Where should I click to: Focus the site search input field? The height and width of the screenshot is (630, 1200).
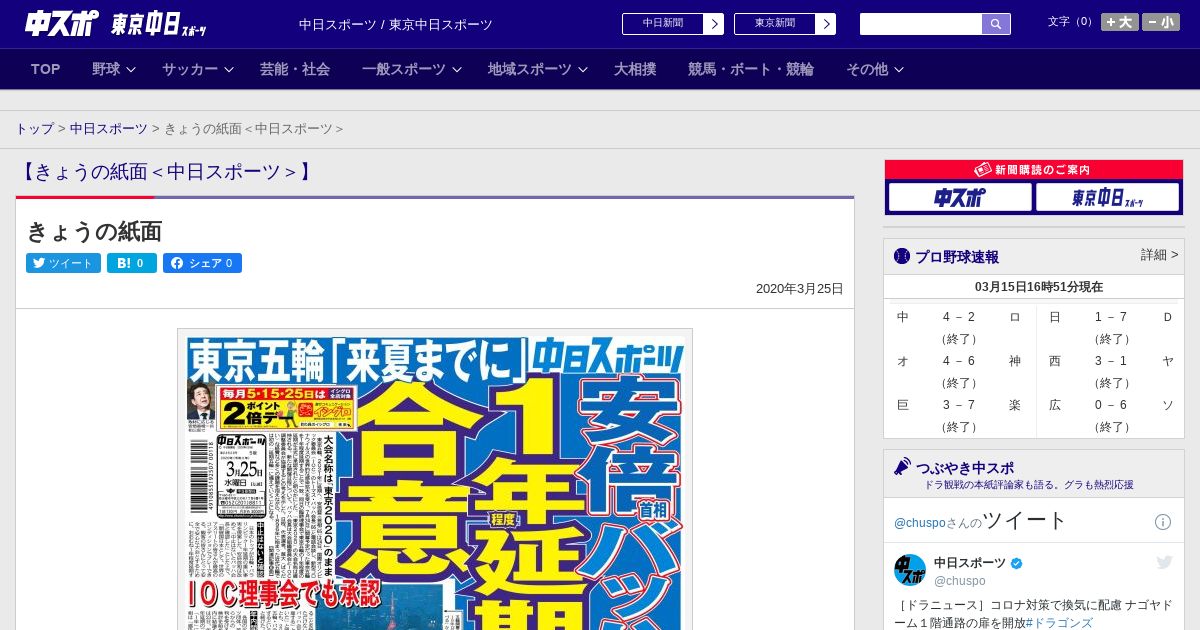[x=921, y=24]
